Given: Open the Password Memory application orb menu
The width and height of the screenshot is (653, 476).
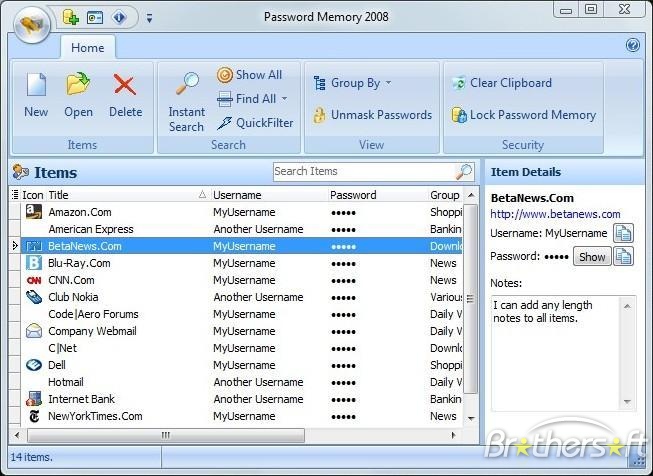Looking at the screenshot, I should (32, 25).
